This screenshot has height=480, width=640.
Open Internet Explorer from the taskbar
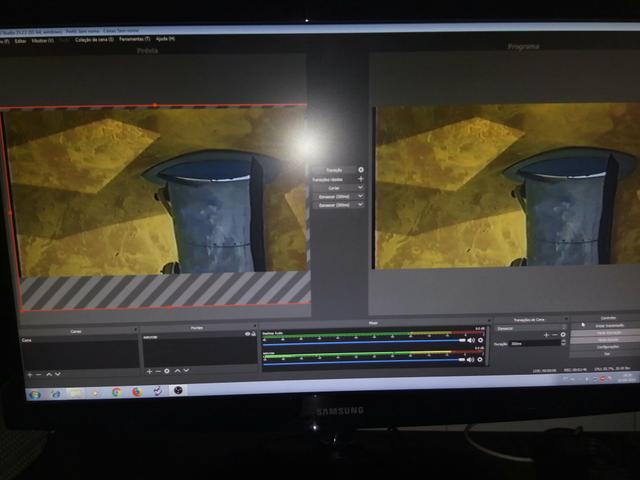(56, 394)
